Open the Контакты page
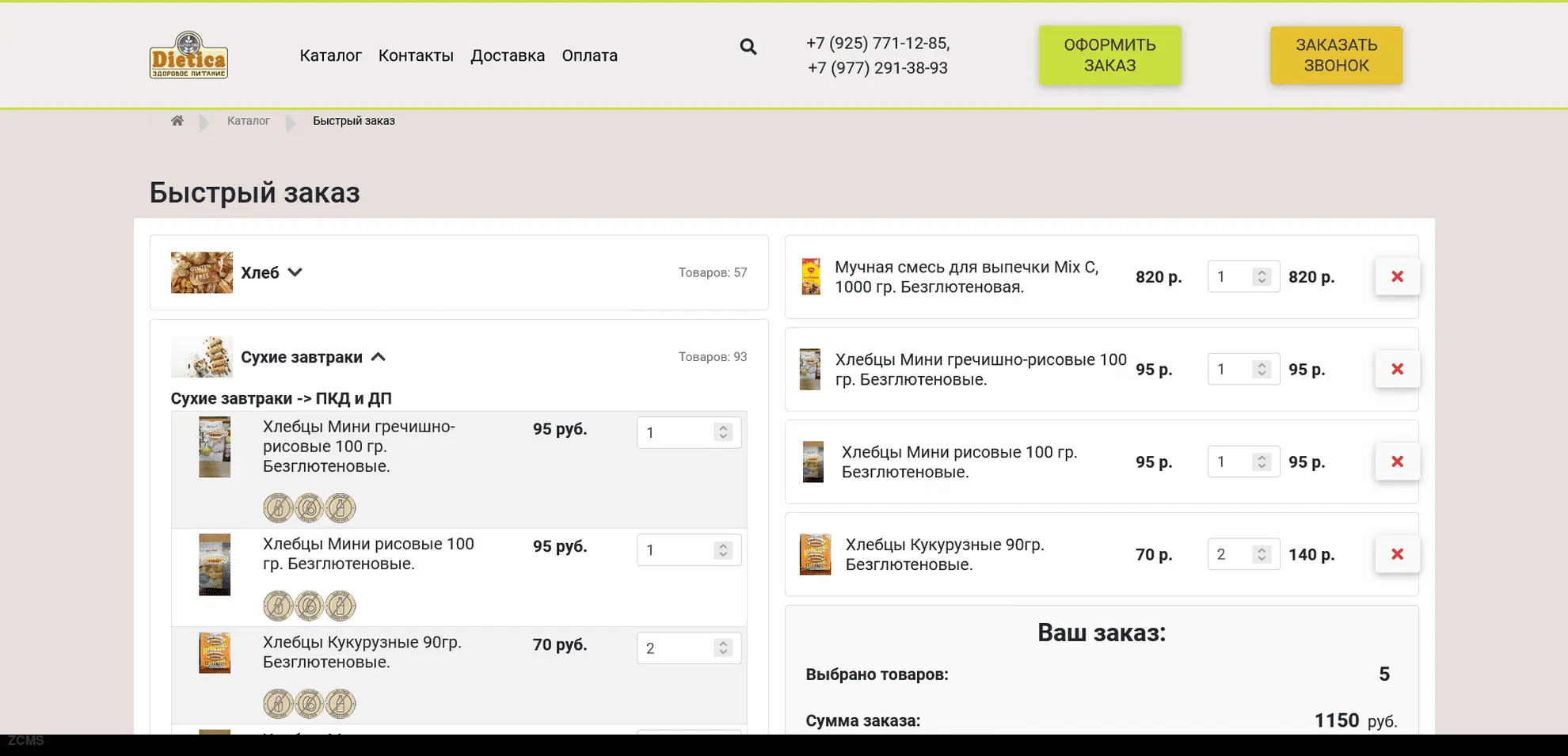 [x=416, y=55]
